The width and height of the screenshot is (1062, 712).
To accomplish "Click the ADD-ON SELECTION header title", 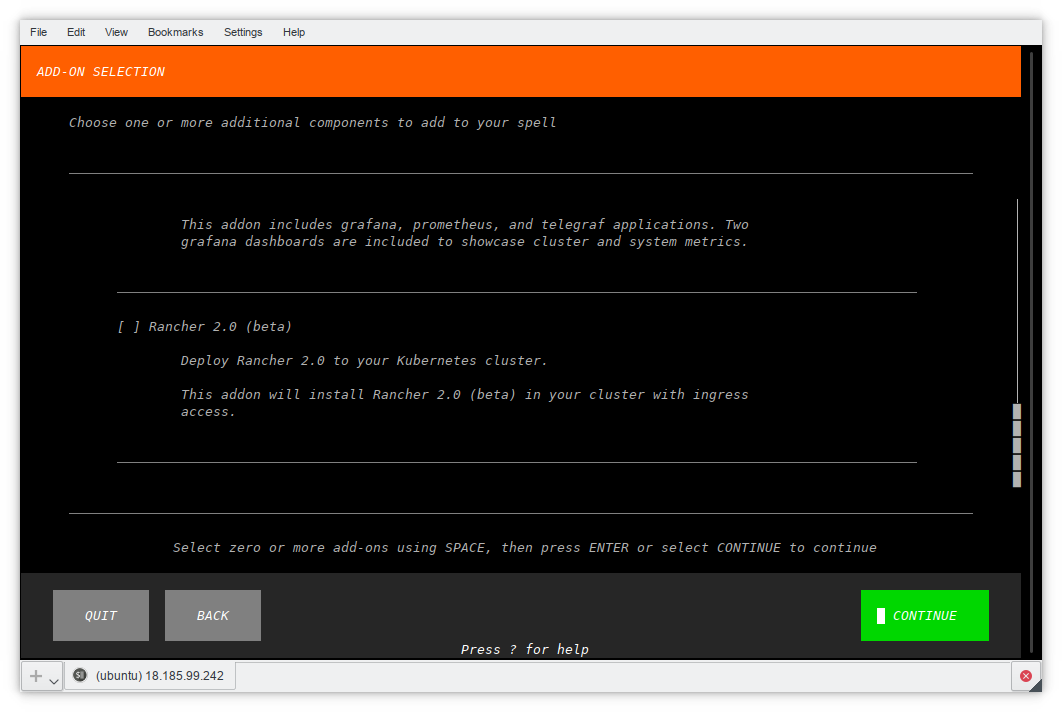I will point(100,72).
